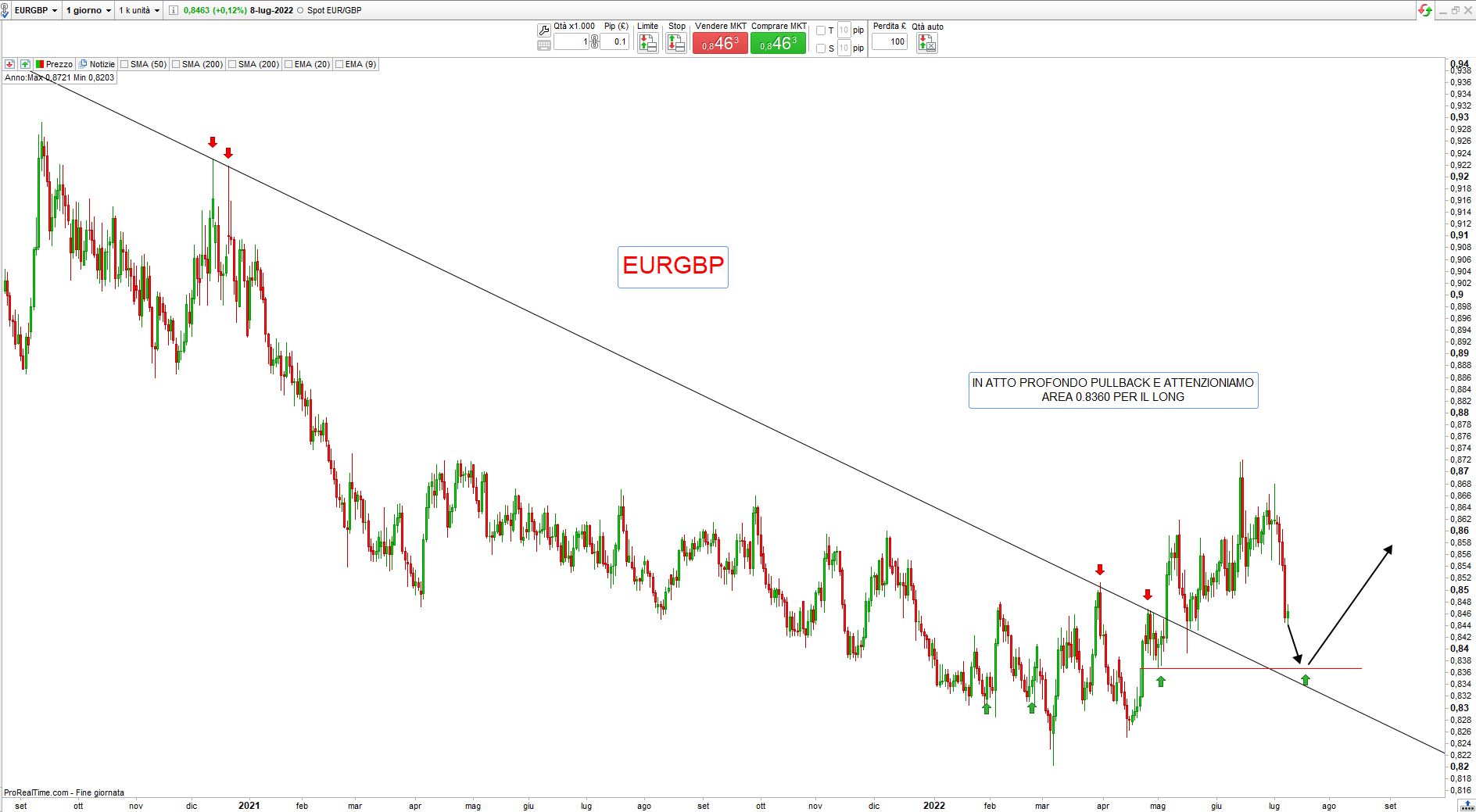Click the green up-arrow indicator icon

coord(25,64)
